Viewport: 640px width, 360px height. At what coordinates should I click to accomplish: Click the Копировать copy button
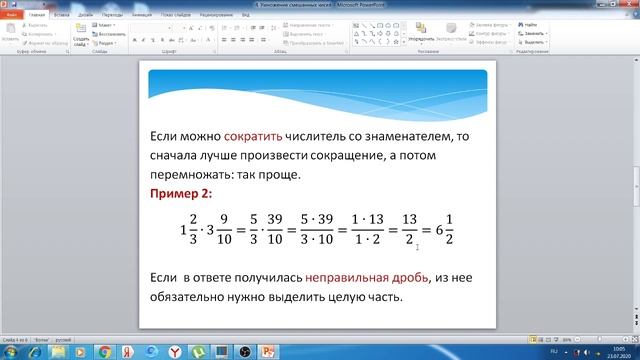39,34
